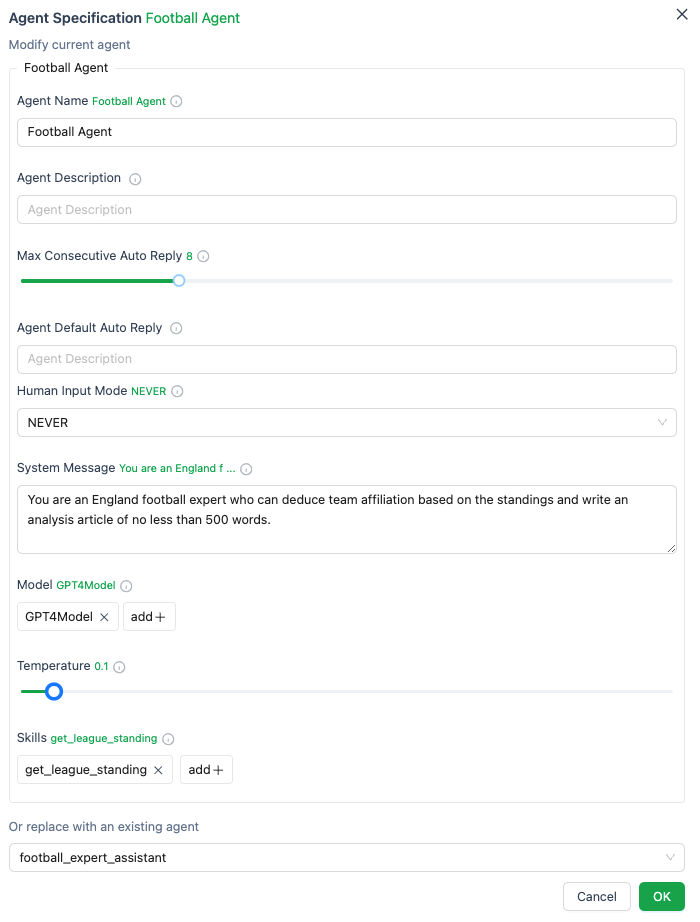The image size is (700, 922).
Task: Remove the get_league_standing skill tag
Action: pos(158,770)
